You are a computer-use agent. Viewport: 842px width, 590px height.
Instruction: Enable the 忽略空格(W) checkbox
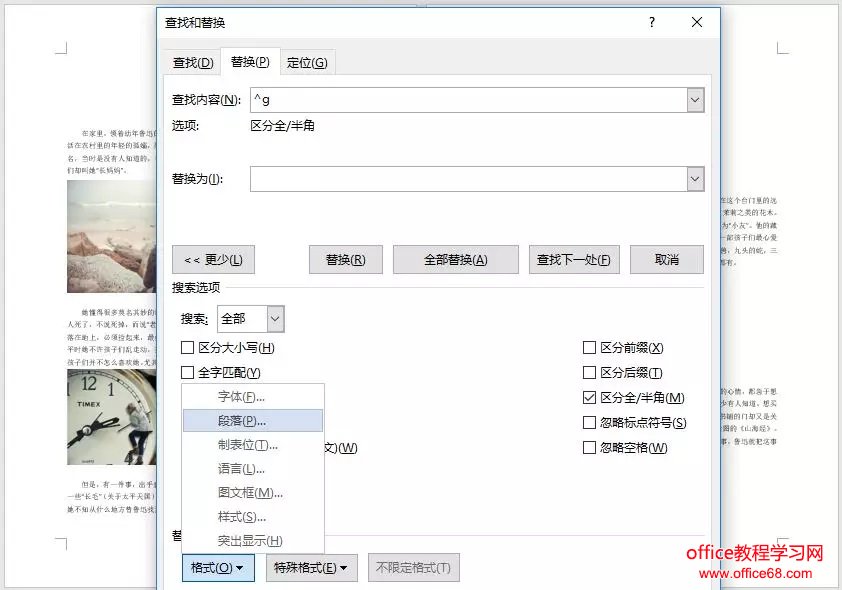point(589,448)
